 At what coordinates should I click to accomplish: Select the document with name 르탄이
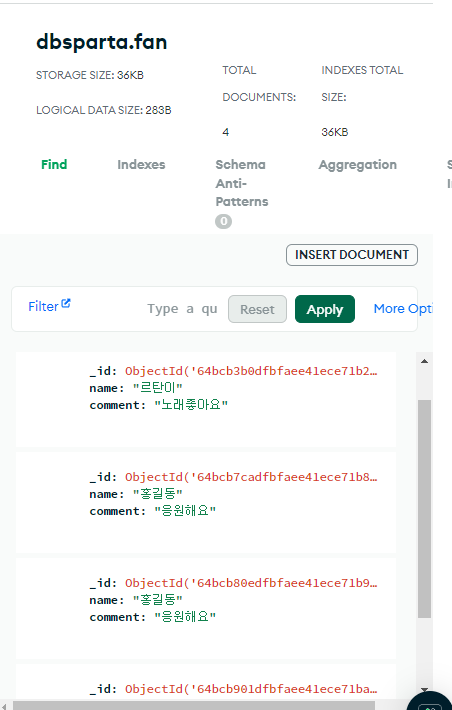pos(206,399)
